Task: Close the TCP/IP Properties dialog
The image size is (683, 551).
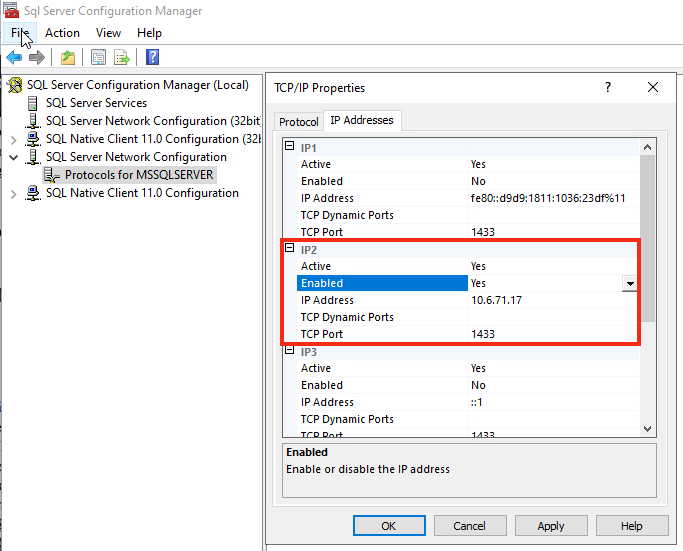Action: pyautogui.click(x=653, y=87)
